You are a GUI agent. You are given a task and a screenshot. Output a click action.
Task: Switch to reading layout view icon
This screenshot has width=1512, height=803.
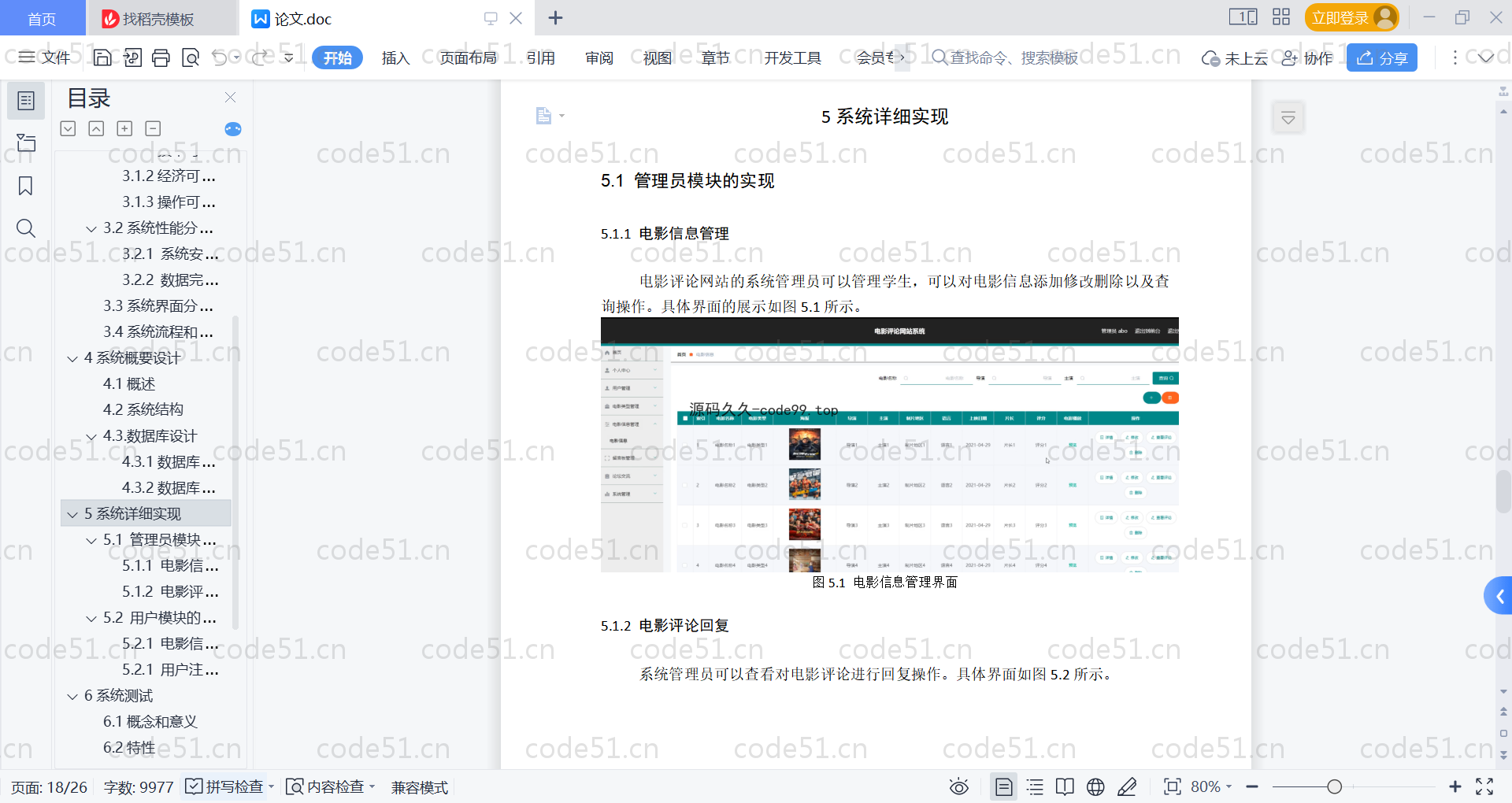click(x=1065, y=786)
